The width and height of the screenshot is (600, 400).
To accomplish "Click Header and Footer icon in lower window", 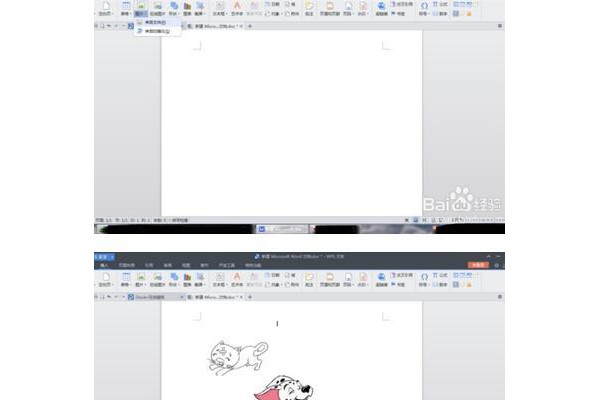I will 329,277.
